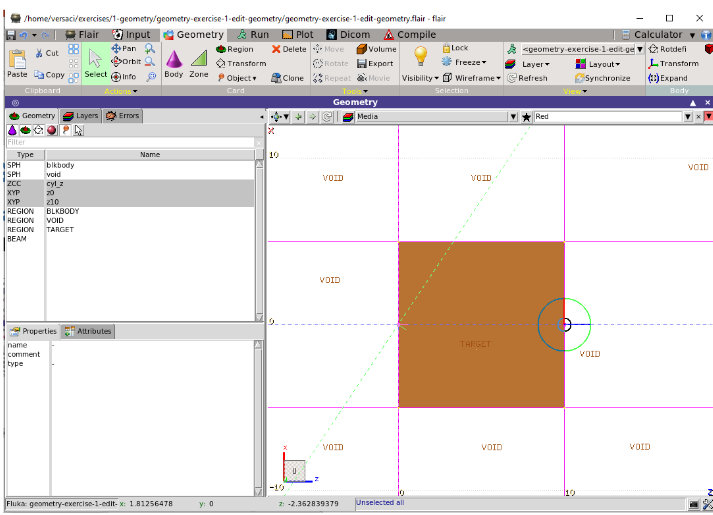713x515 pixels.
Task: Open the Object dropdown
Action: pos(237,78)
